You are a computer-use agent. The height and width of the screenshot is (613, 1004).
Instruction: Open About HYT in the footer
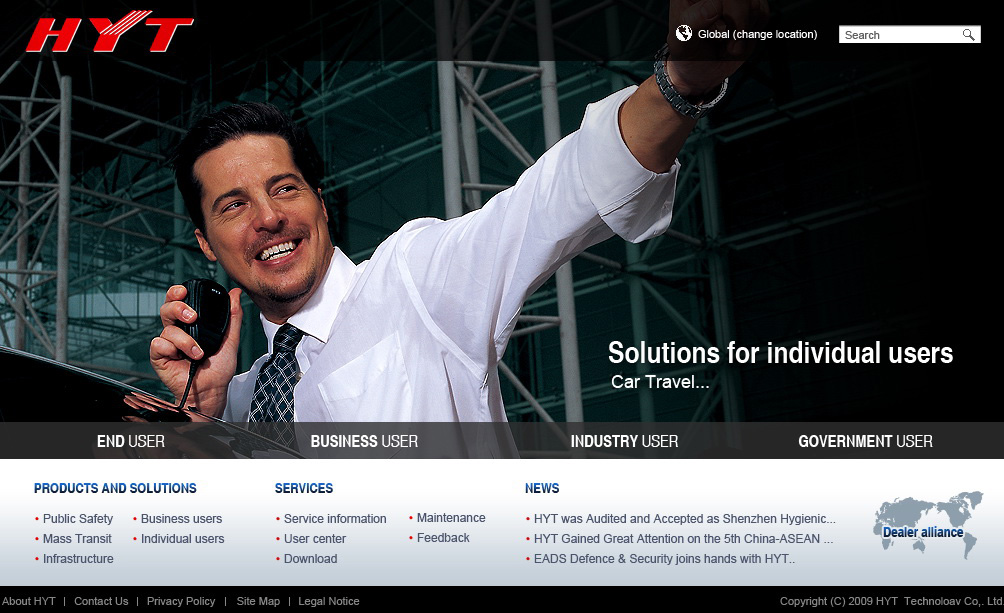point(29,601)
